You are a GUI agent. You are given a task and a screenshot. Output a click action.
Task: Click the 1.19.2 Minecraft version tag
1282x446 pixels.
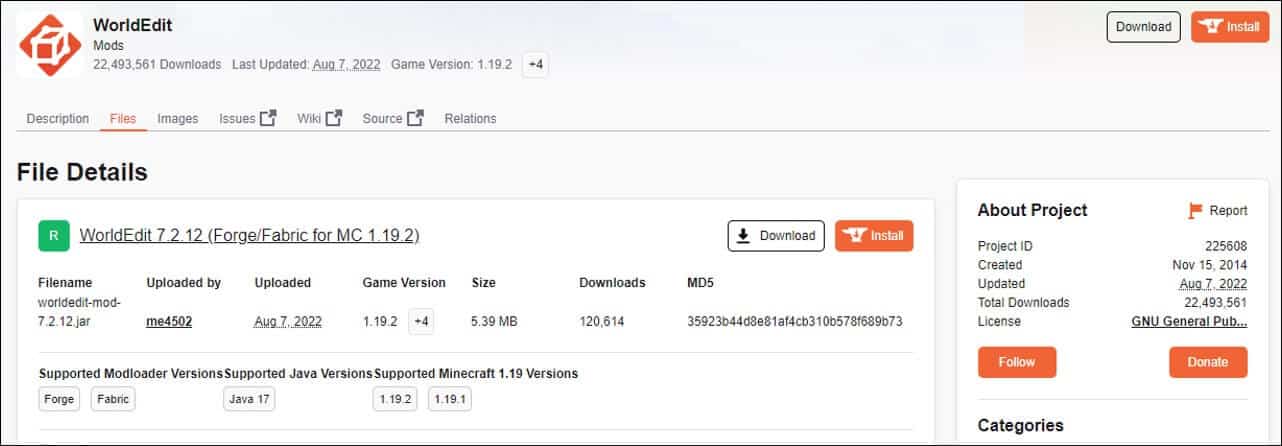[395, 398]
